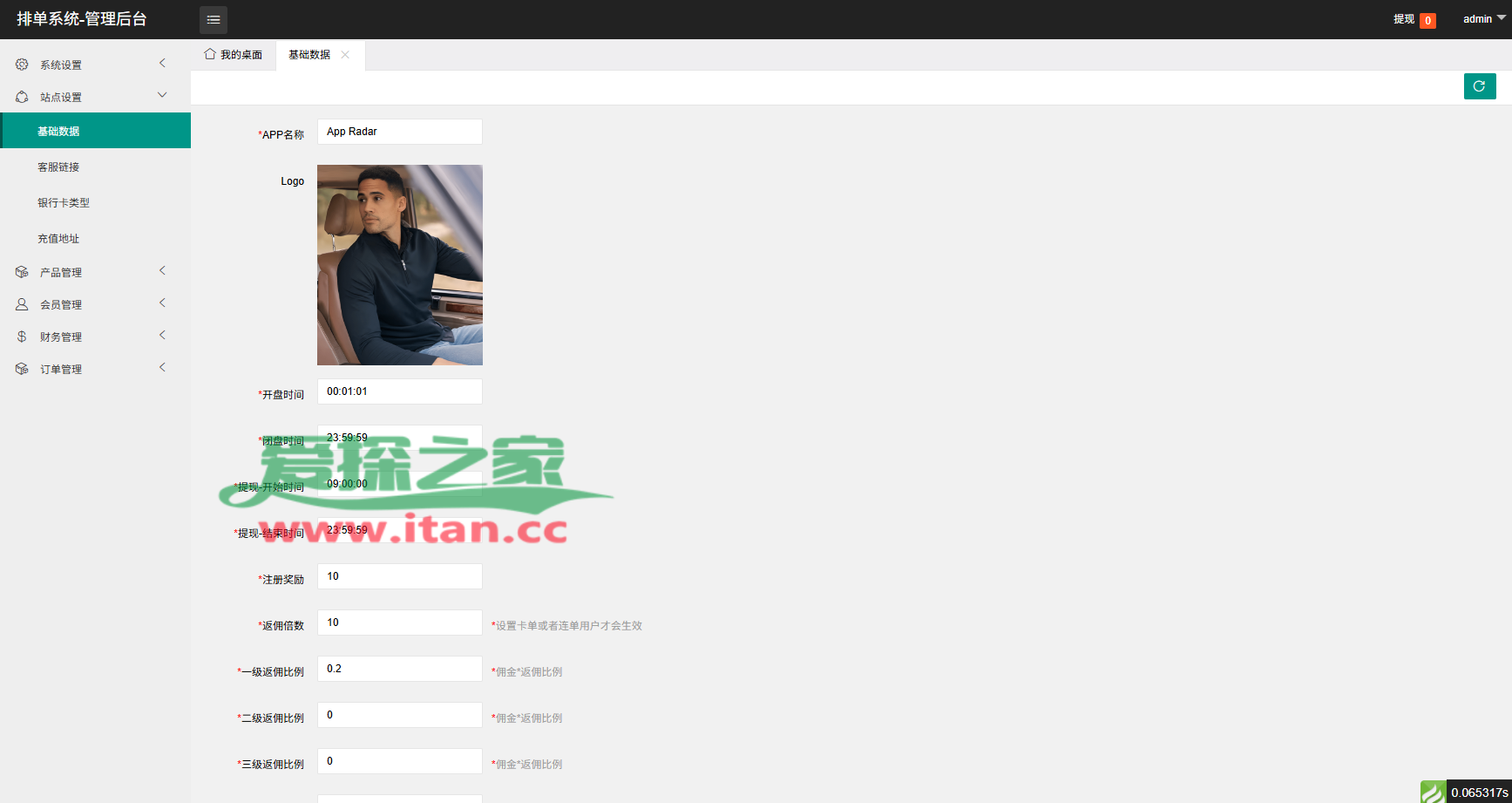
Task: Click the gear icon beside 系统设置
Action: [x=22, y=65]
